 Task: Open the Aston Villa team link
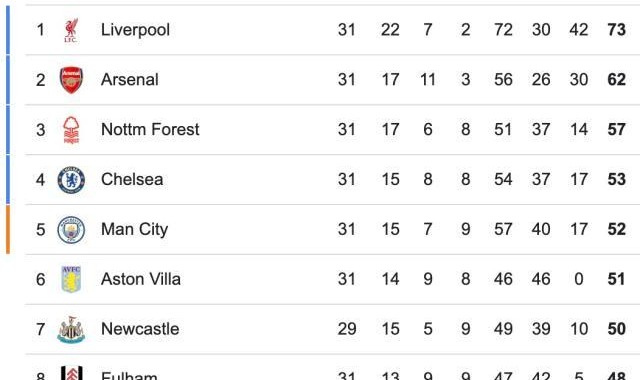[x=140, y=279]
